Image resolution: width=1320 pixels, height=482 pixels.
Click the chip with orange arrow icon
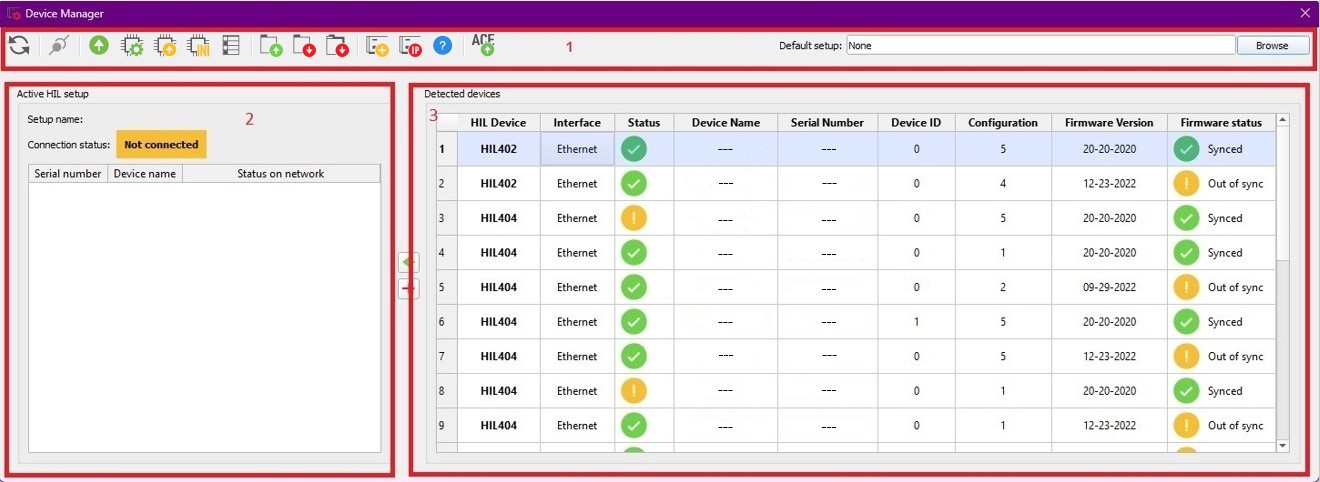pos(165,45)
